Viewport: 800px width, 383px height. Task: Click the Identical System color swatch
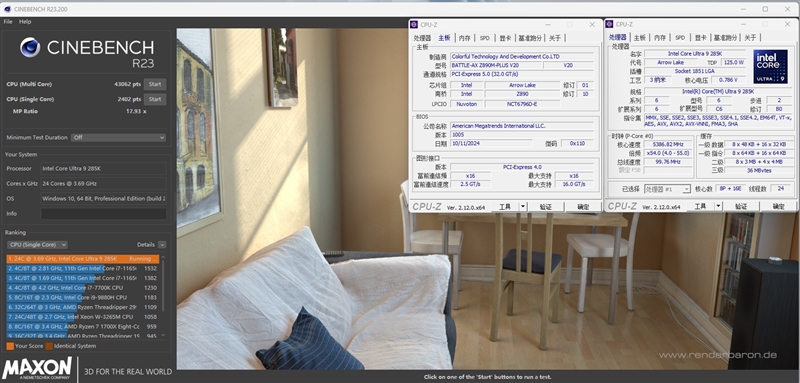[48, 346]
